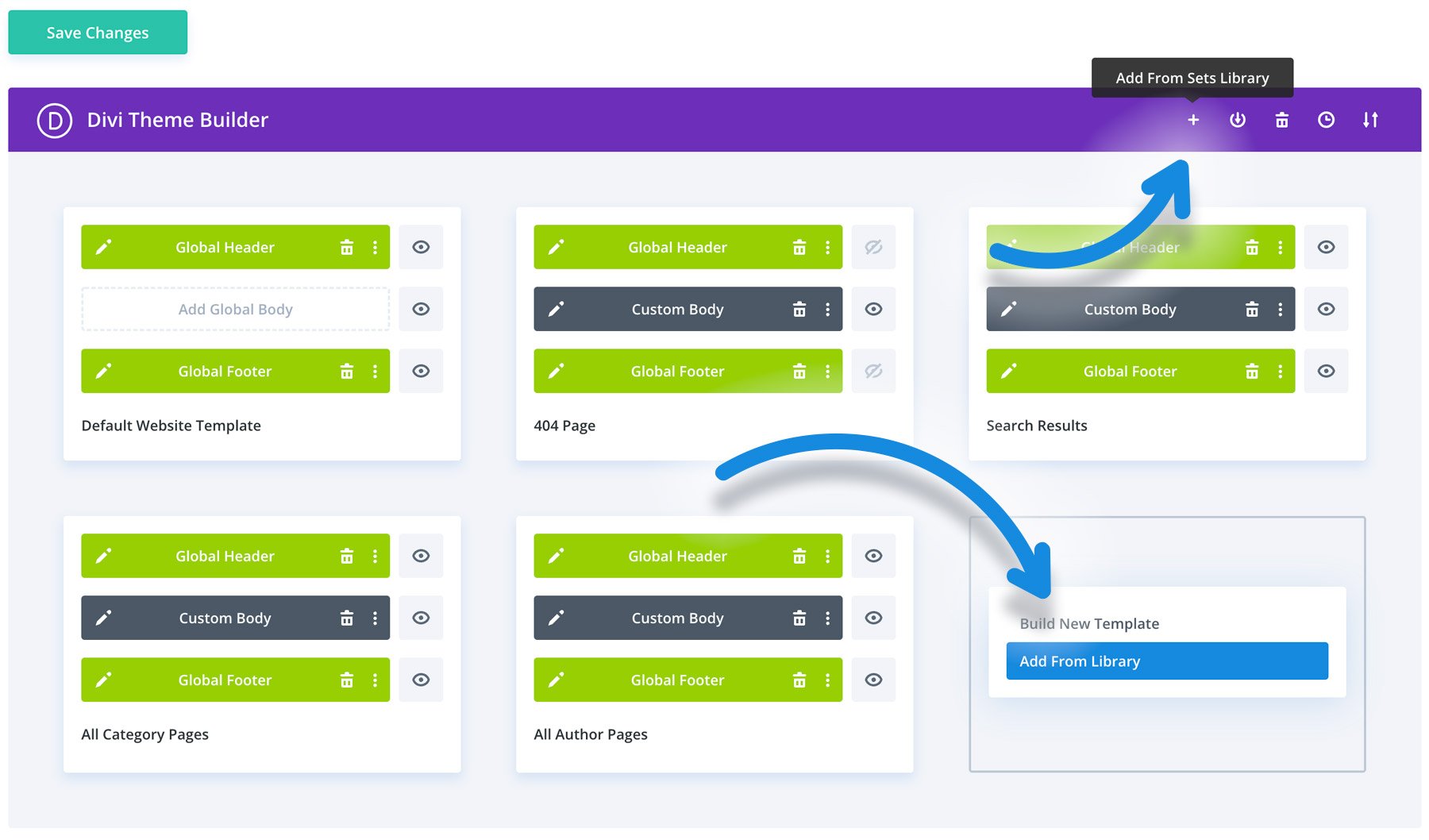The height and width of the screenshot is (840, 1429).
Task: Toggle Global Footer visibility in Default Website Template
Action: (x=421, y=371)
